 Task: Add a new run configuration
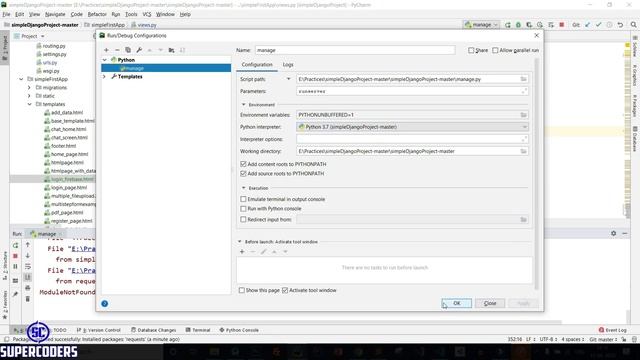pos(106,50)
